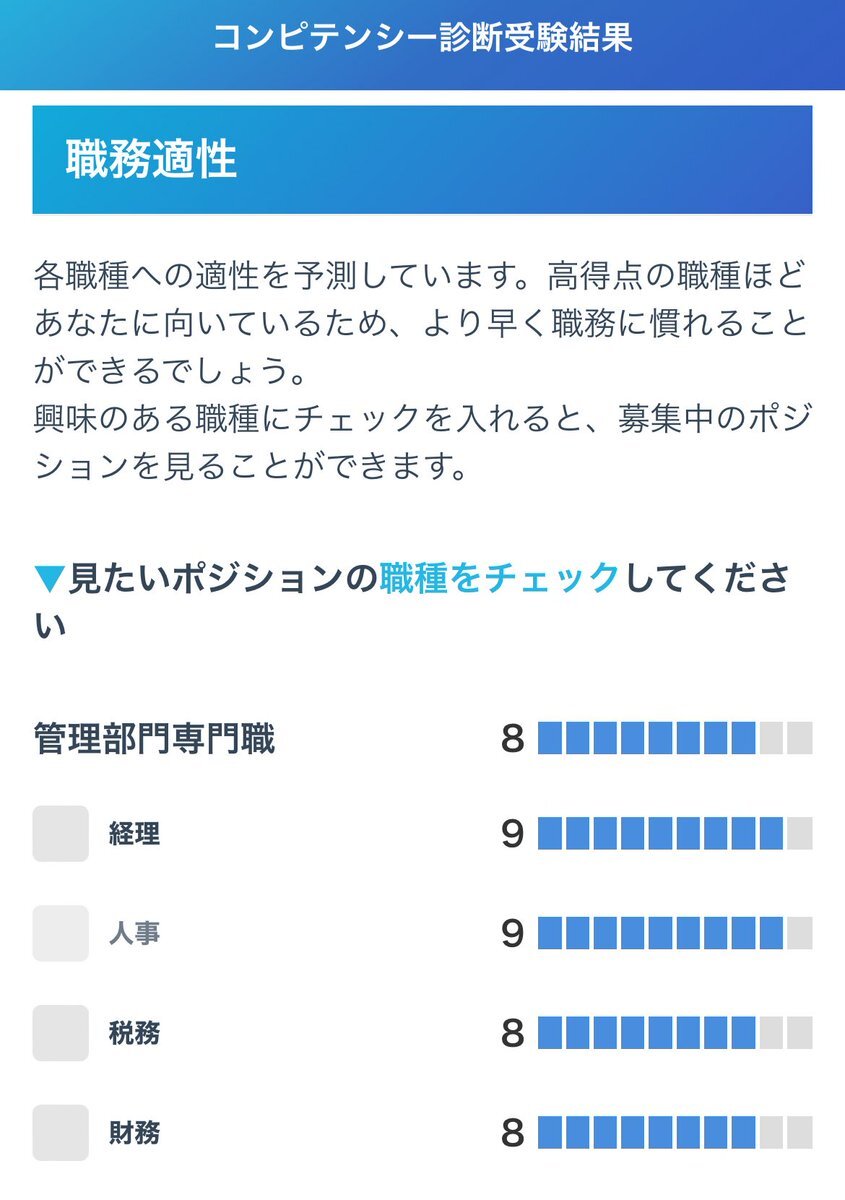Click the 経理 score number 9
845x1200 pixels.
point(512,834)
